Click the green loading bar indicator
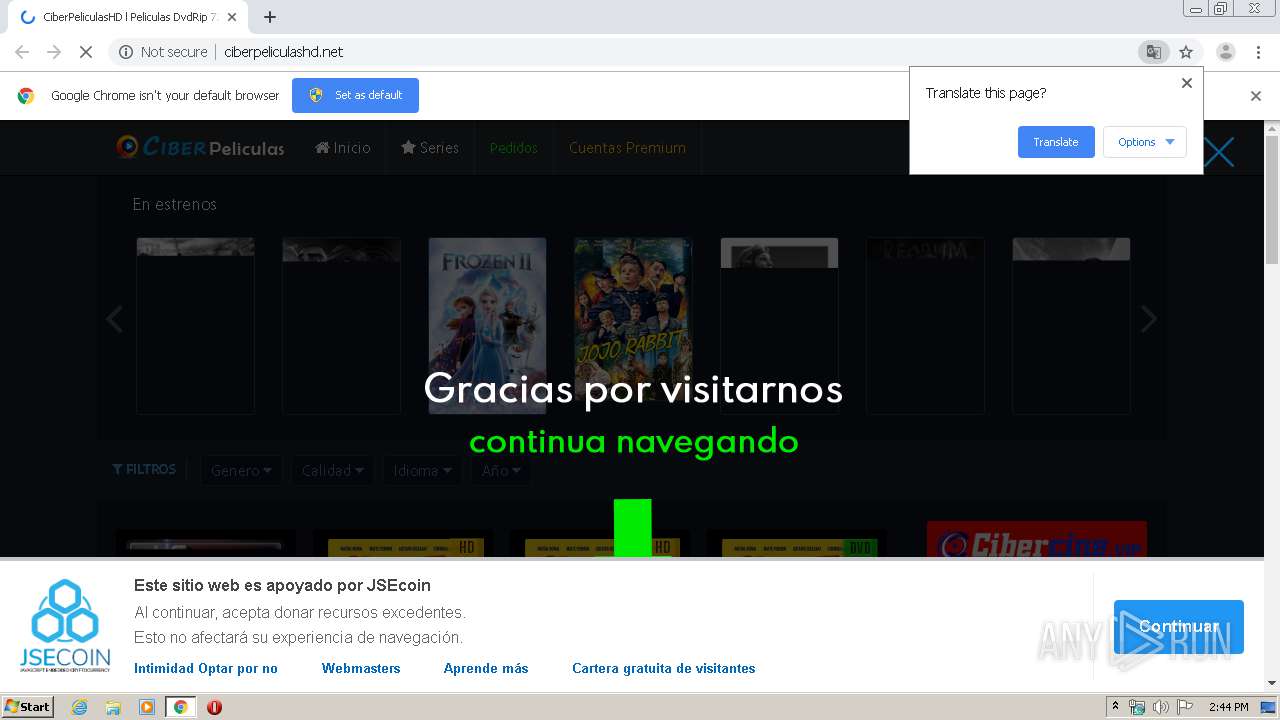The height and width of the screenshot is (720, 1280). point(633,527)
